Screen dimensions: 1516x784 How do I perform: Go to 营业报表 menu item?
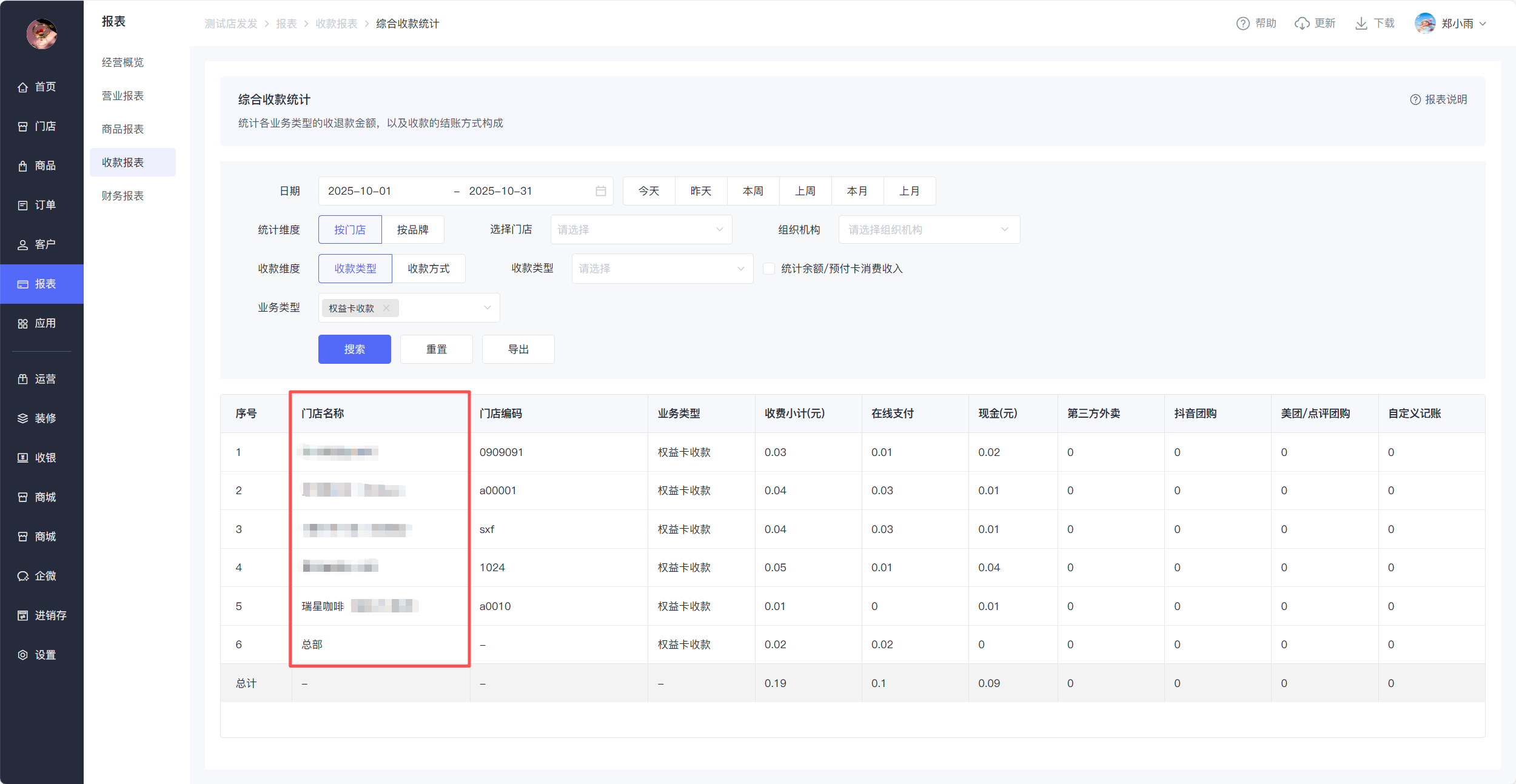click(123, 96)
